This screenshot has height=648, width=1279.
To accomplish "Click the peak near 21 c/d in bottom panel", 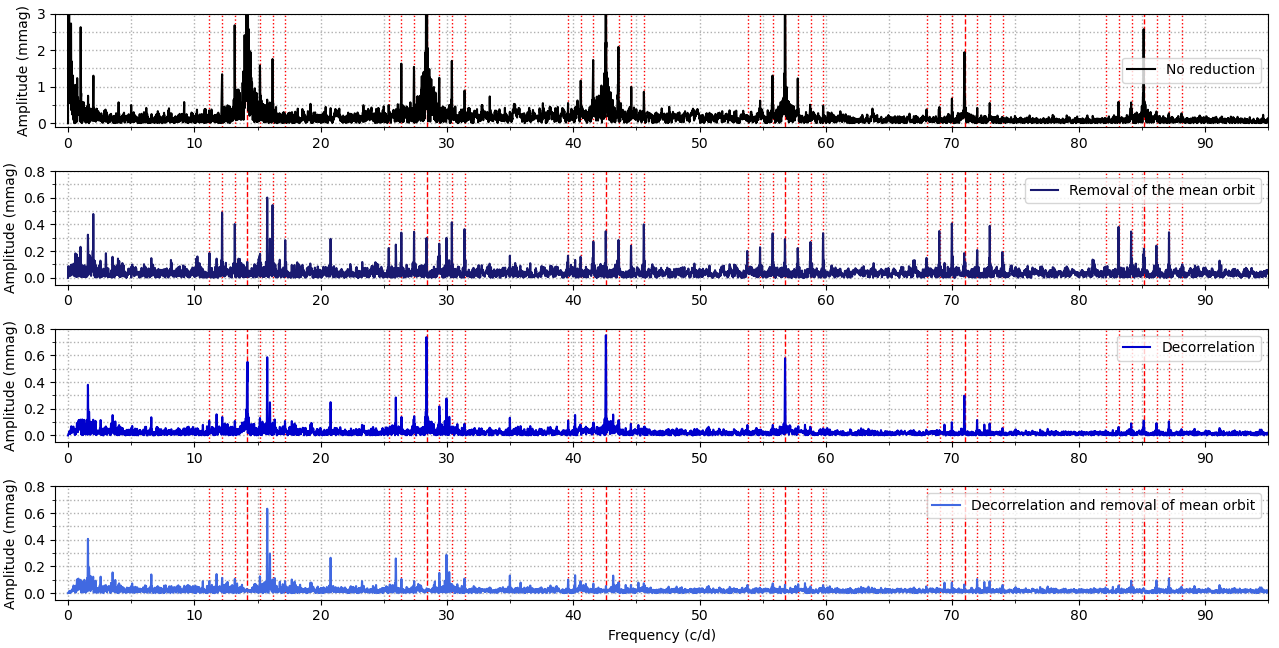I will click(x=330, y=559).
